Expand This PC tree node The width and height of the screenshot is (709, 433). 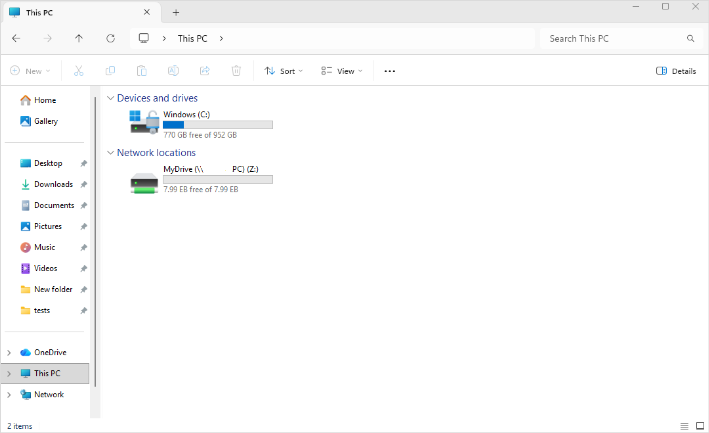[9, 373]
